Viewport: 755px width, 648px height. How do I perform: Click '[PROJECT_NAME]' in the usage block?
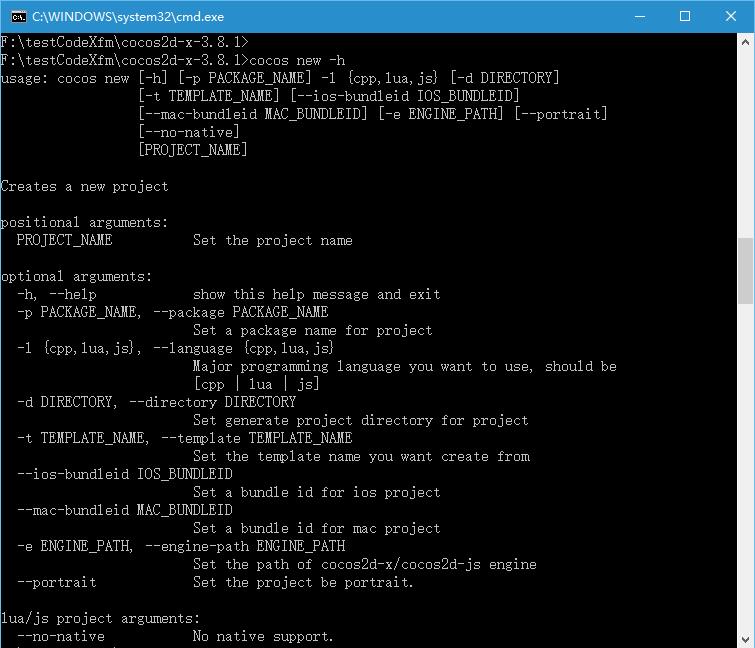coord(193,150)
